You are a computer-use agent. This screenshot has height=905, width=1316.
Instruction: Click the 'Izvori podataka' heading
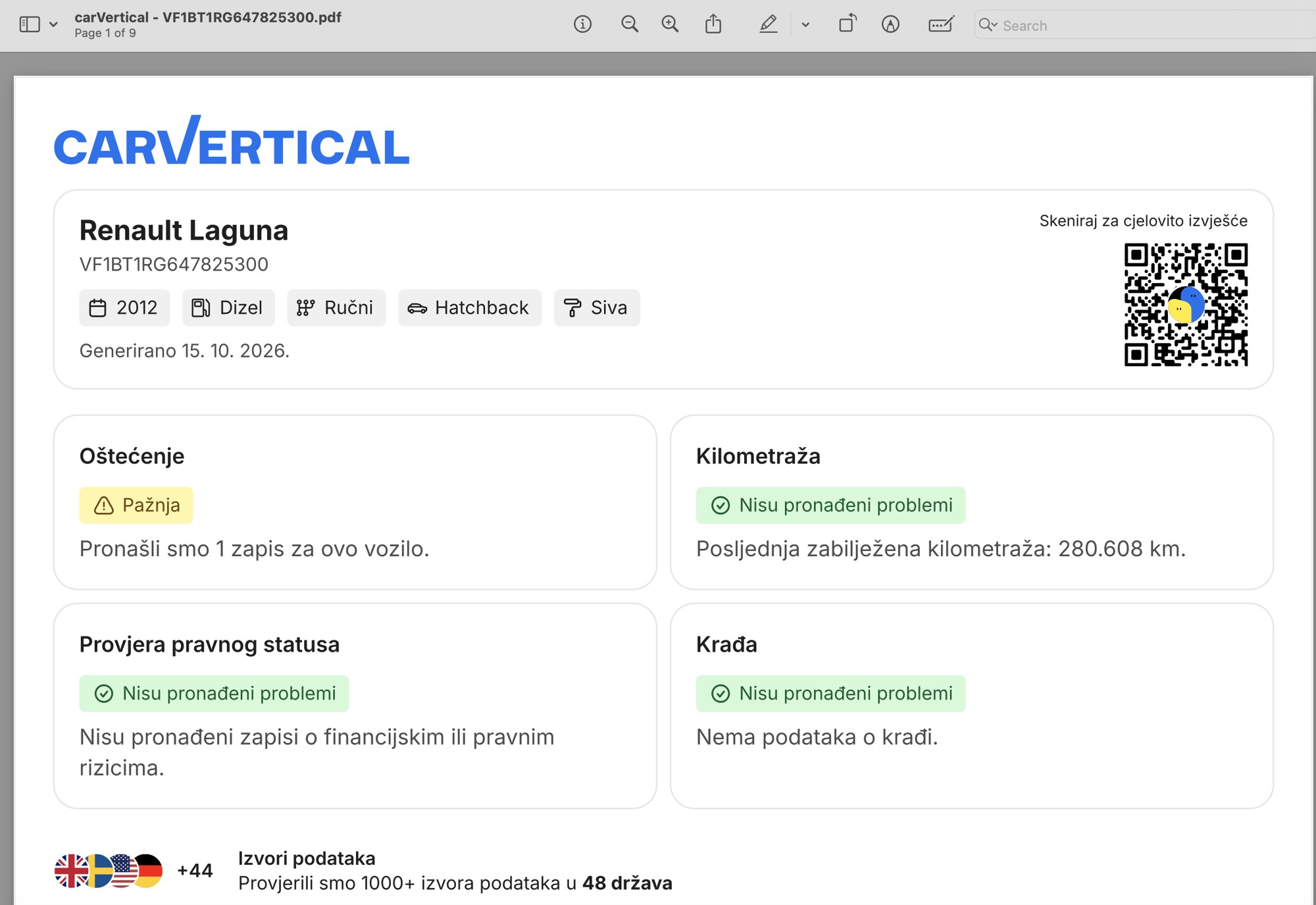click(x=307, y=858)
